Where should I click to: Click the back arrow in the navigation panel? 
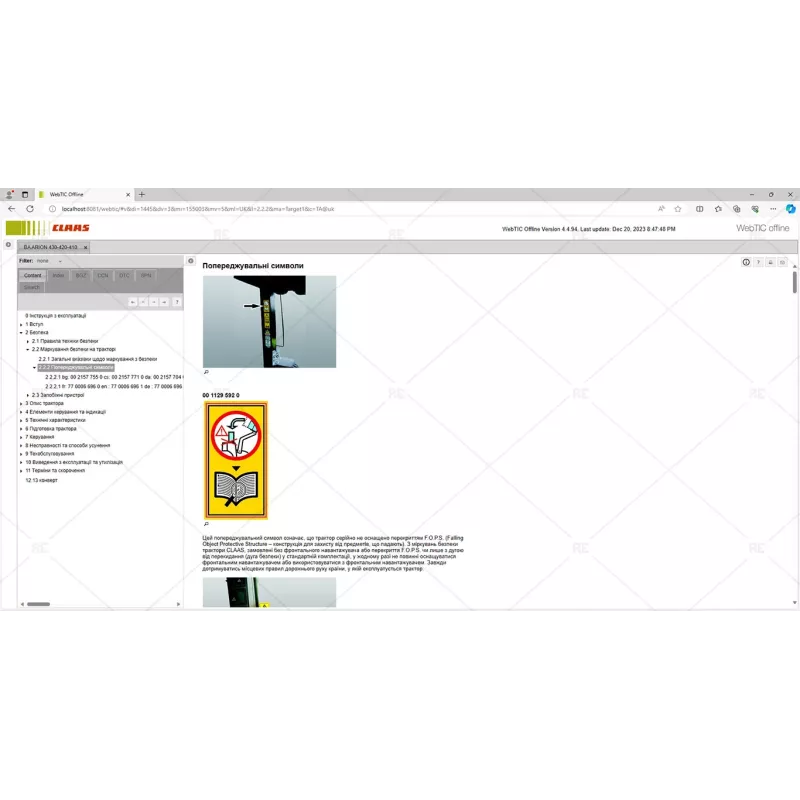click(x=133, y=302)
